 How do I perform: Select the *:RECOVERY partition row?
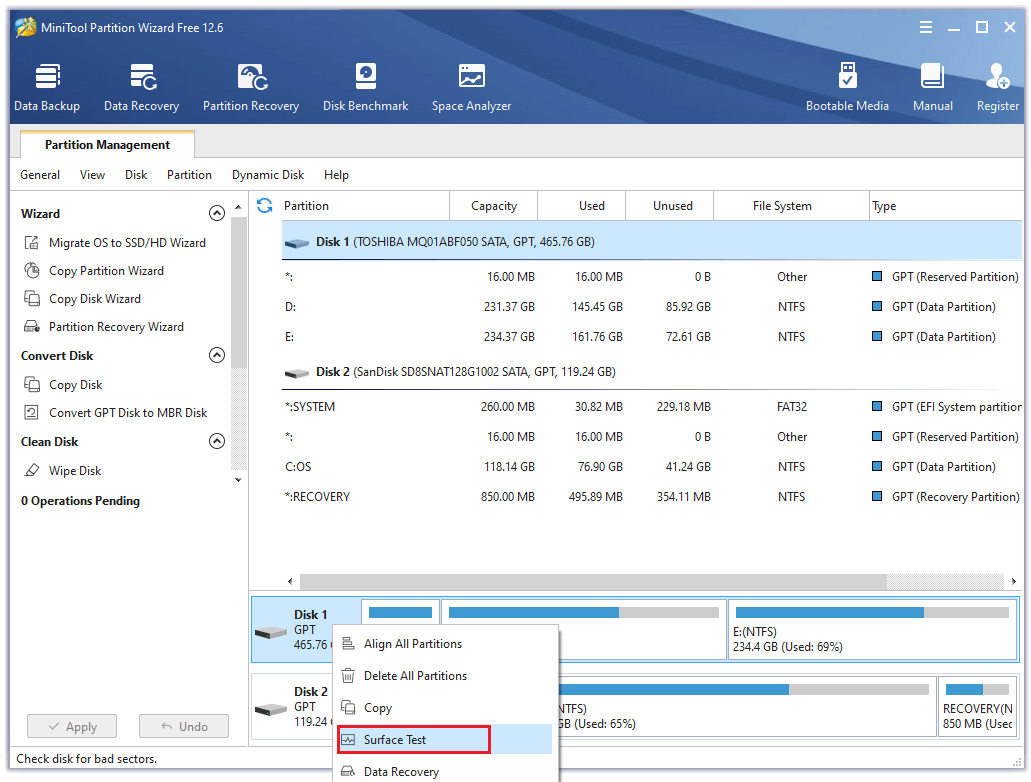[x=652, y=497]
